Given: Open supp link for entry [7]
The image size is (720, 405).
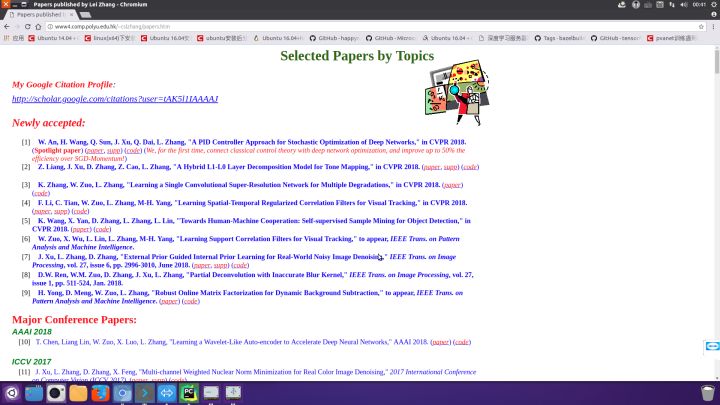Looking at the screenshot, I should tap(220, 265).
